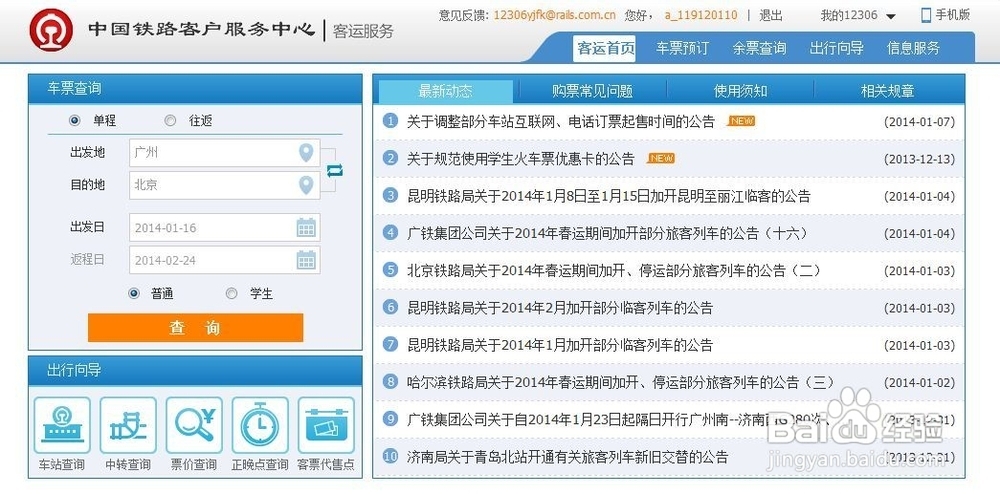Viewport: 1000px width, 494px height.
Task: Switch to the 最新动态 tab
Action: (x=445, y=91)
